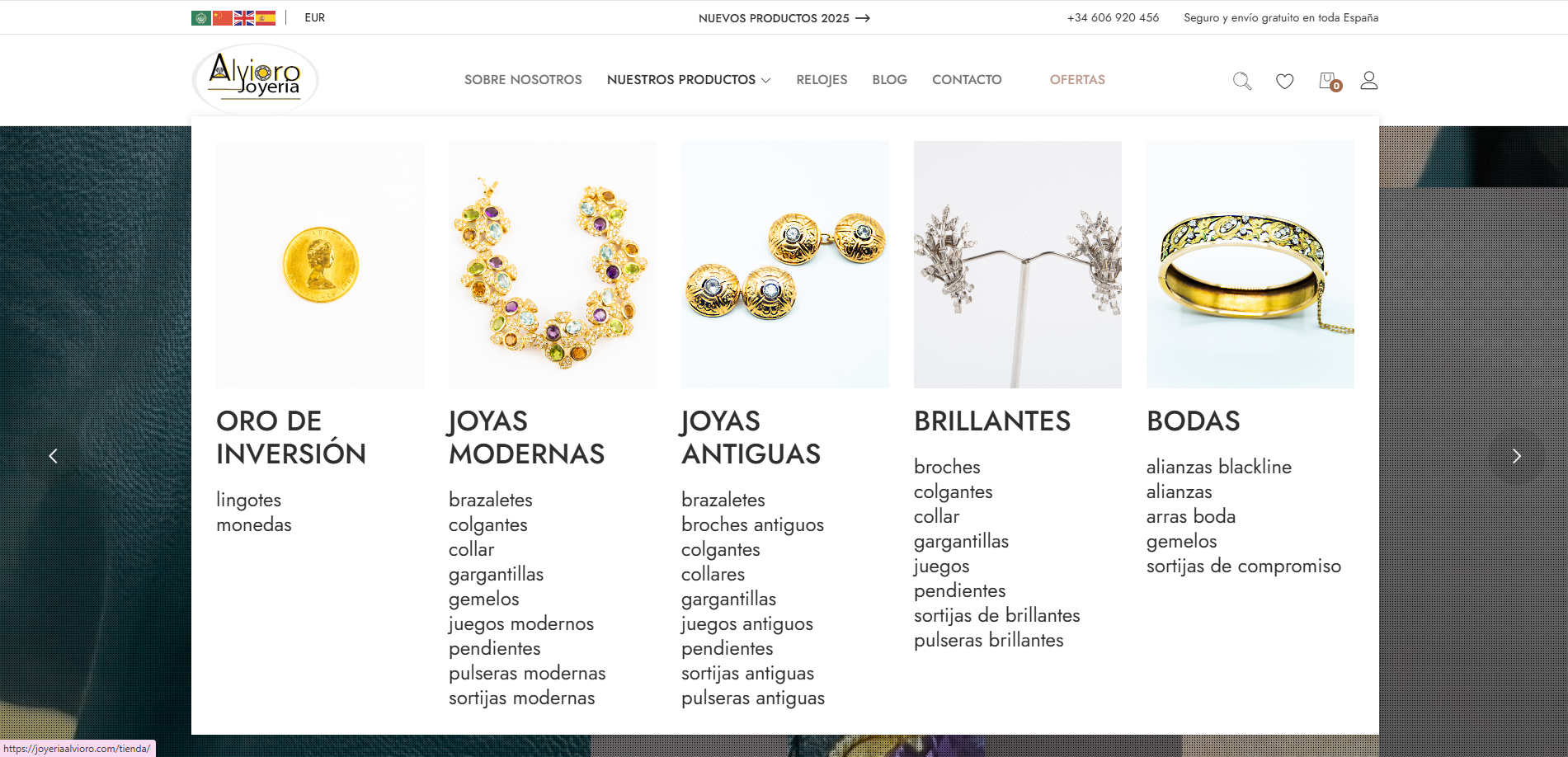Follow the Nuevos Productos 2025 link

click(784, 18)
